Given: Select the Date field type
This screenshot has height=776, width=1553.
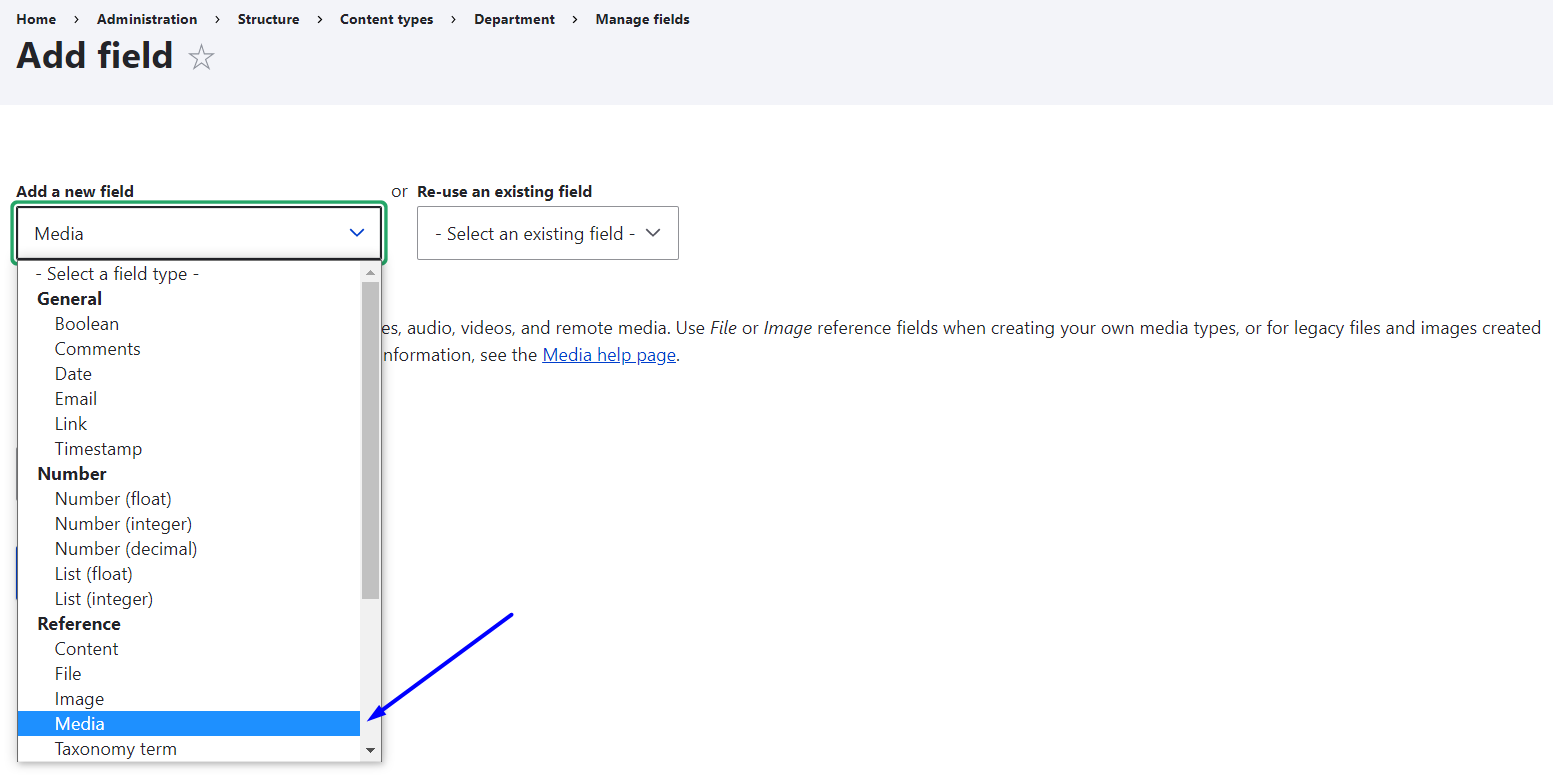Looking at the screenshot, I should [x=73, y=373].
